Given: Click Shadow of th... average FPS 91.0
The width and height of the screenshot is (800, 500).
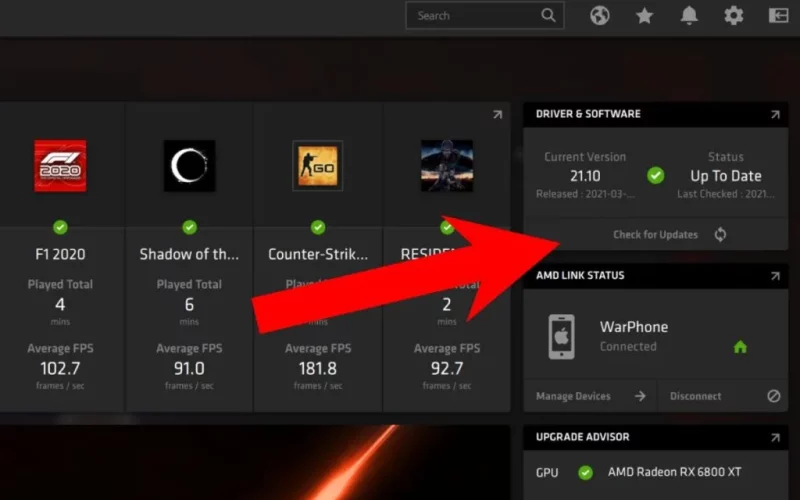Looking at the screenshot, I should point(189,368).
